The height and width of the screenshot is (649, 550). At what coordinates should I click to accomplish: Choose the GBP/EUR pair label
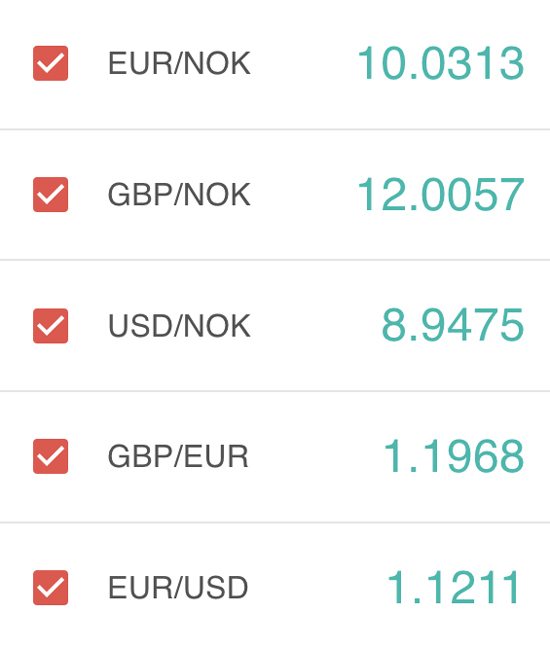178,457
